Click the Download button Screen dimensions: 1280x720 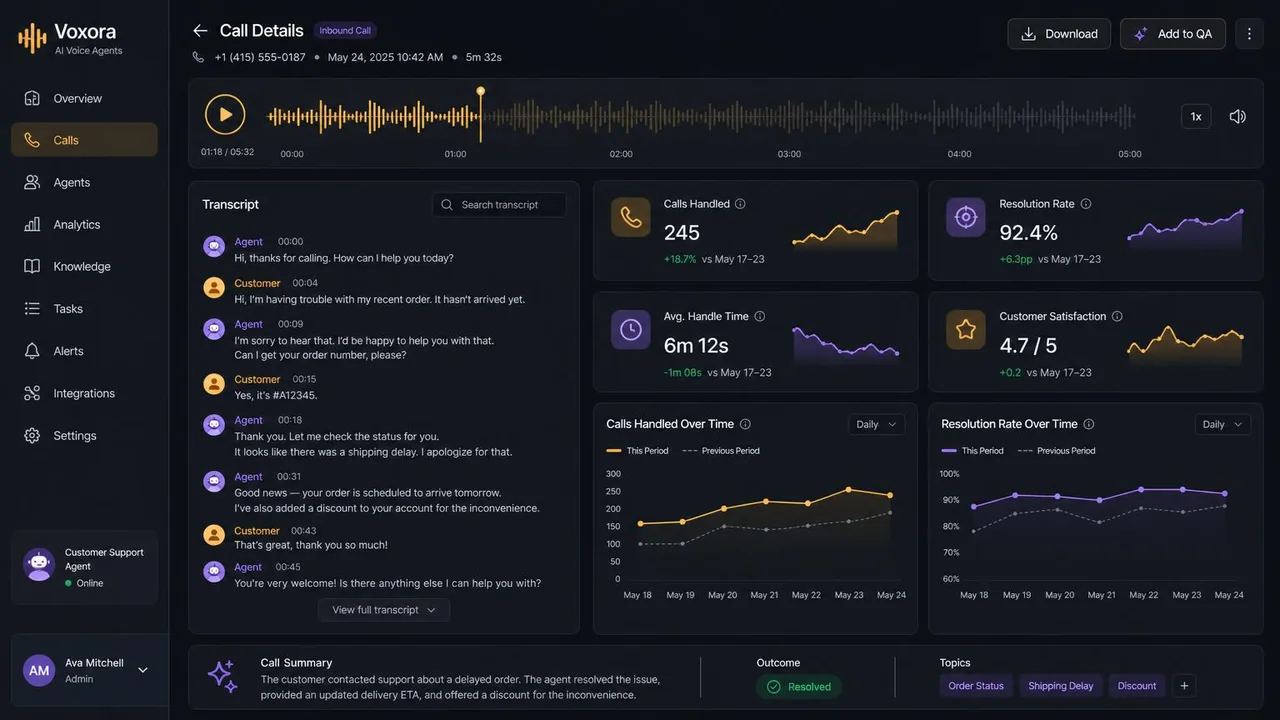(1059, 34)
